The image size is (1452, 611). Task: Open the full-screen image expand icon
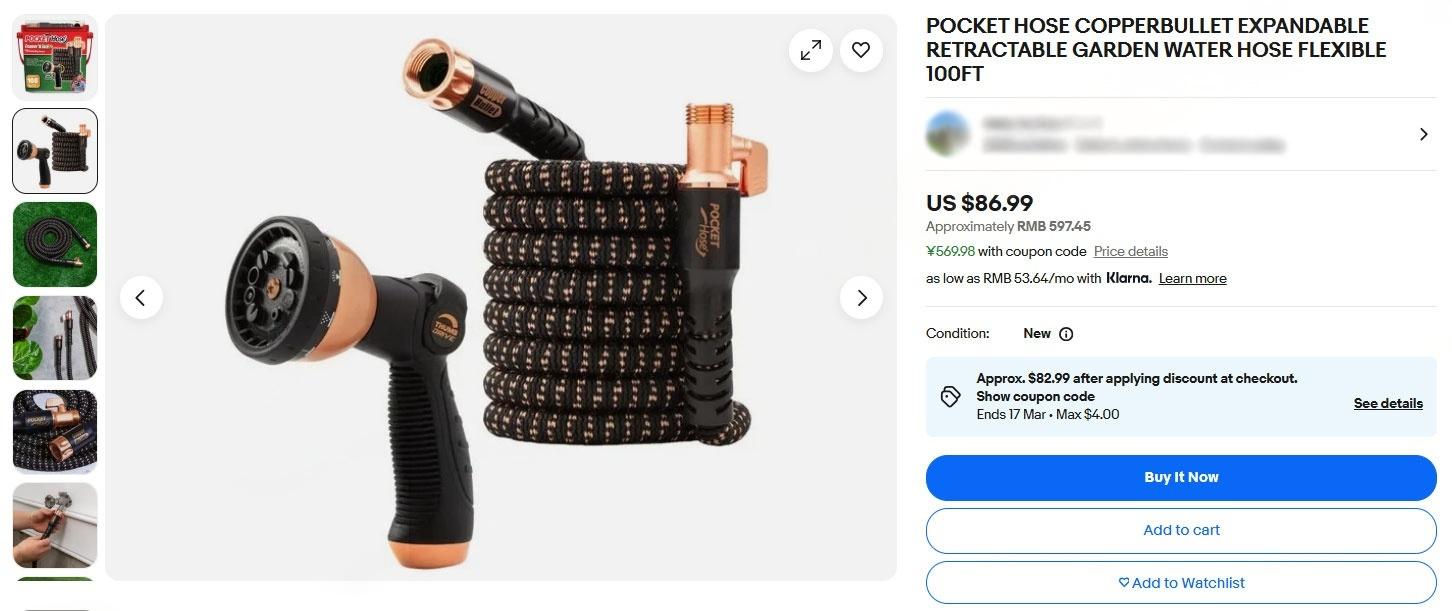pyautogui.click(x=811, y=50)
